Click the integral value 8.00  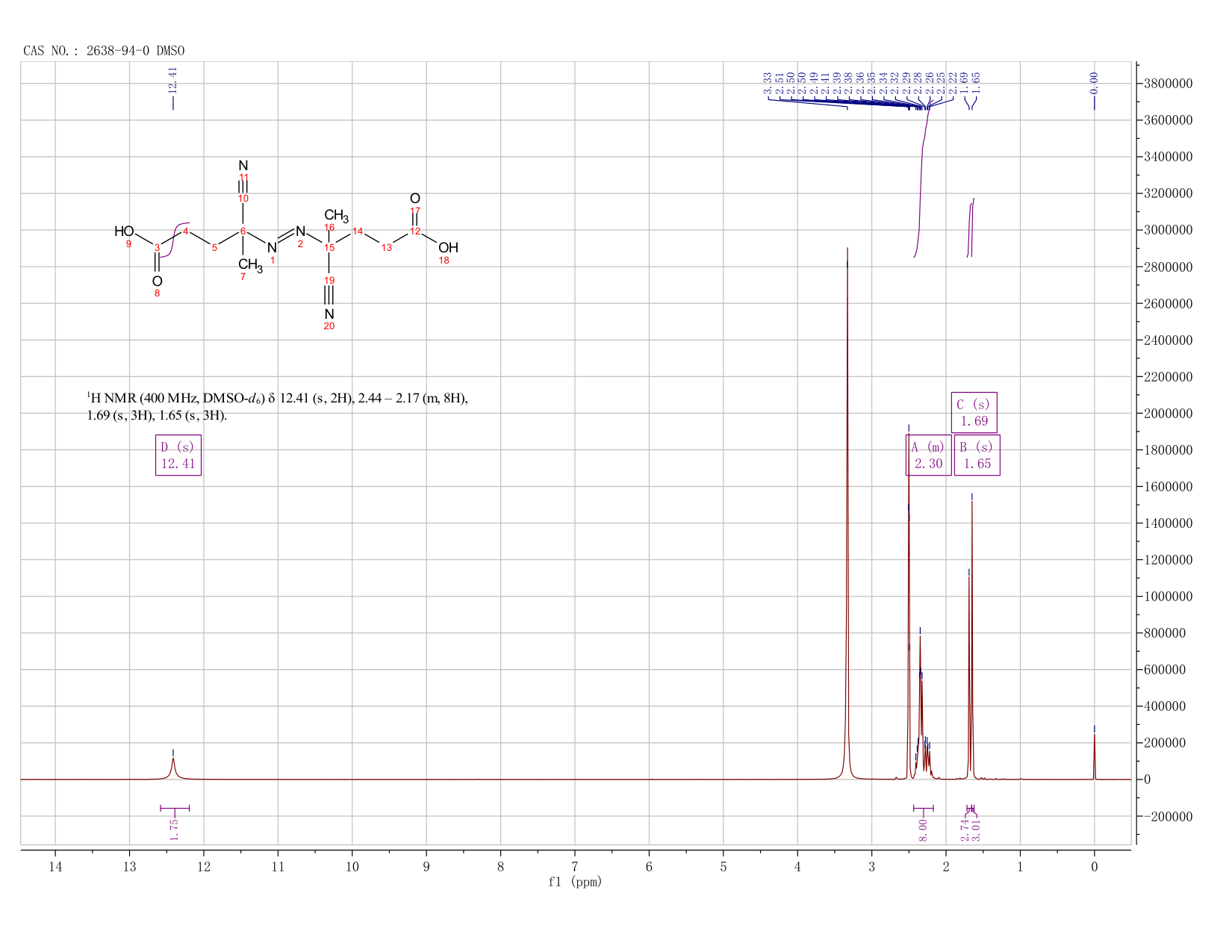coord(923,830)
